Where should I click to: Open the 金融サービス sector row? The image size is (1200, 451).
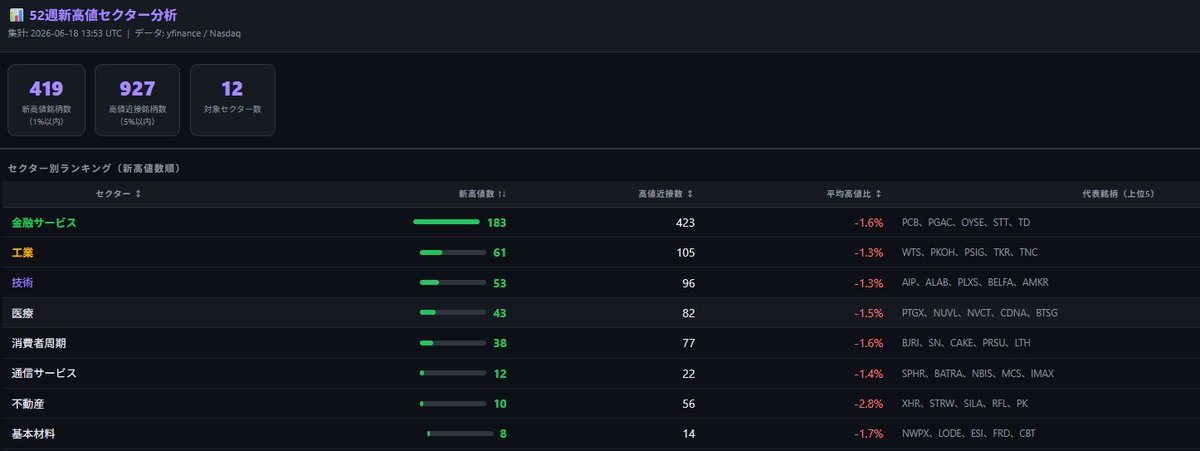(600, 222)
